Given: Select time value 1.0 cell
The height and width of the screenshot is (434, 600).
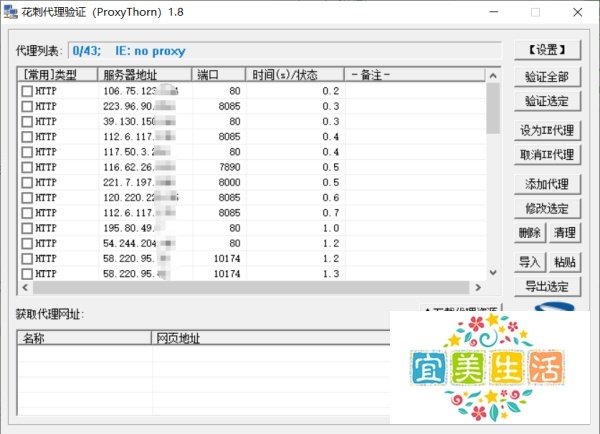Looking at the screenshot, I should click(331, 228).
